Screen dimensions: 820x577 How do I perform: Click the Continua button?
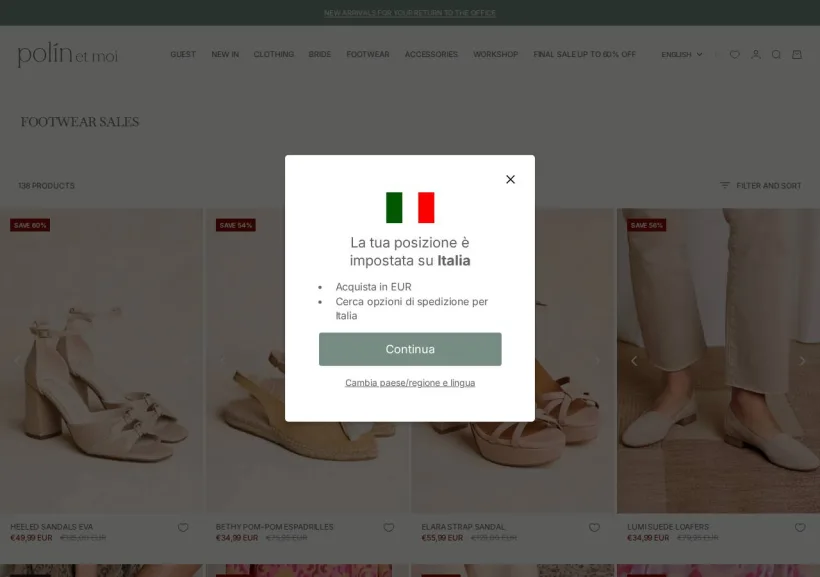410,349
